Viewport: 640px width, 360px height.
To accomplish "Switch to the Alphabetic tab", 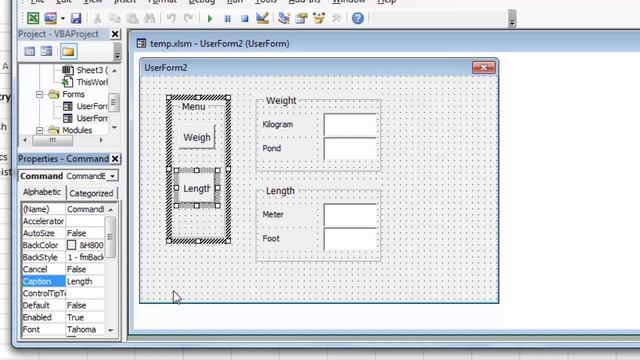I will coord(42,192).
